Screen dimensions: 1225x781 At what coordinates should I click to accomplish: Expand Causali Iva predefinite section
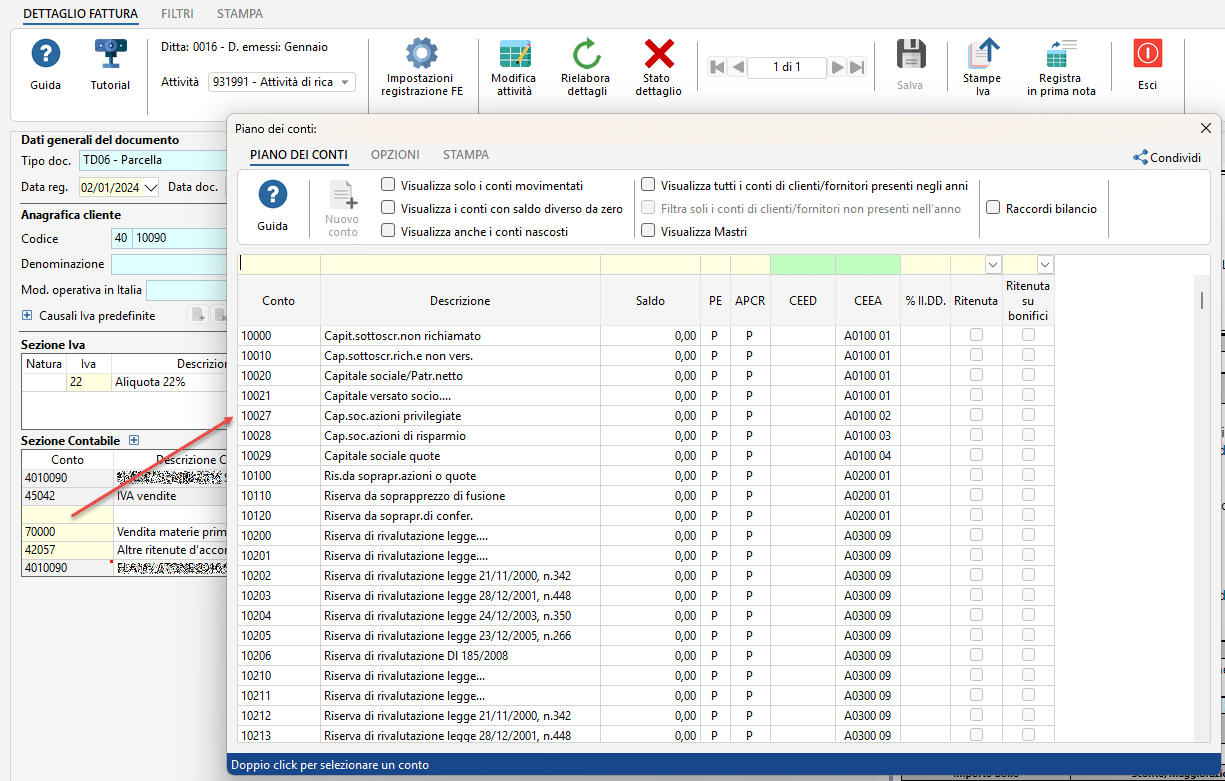pyautogui.click(x=27, y=316)
